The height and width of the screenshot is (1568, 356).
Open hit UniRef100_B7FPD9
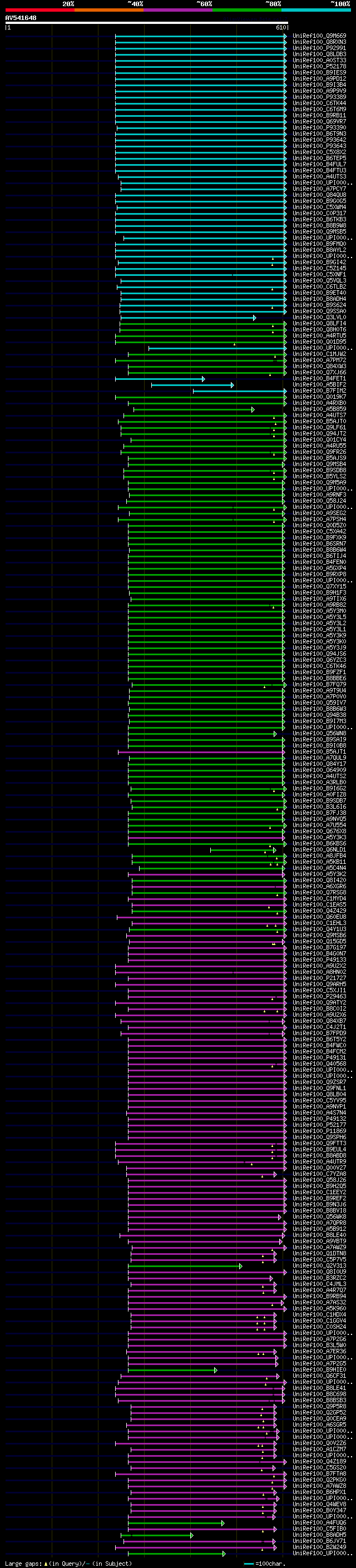(x=319, y=1033)
